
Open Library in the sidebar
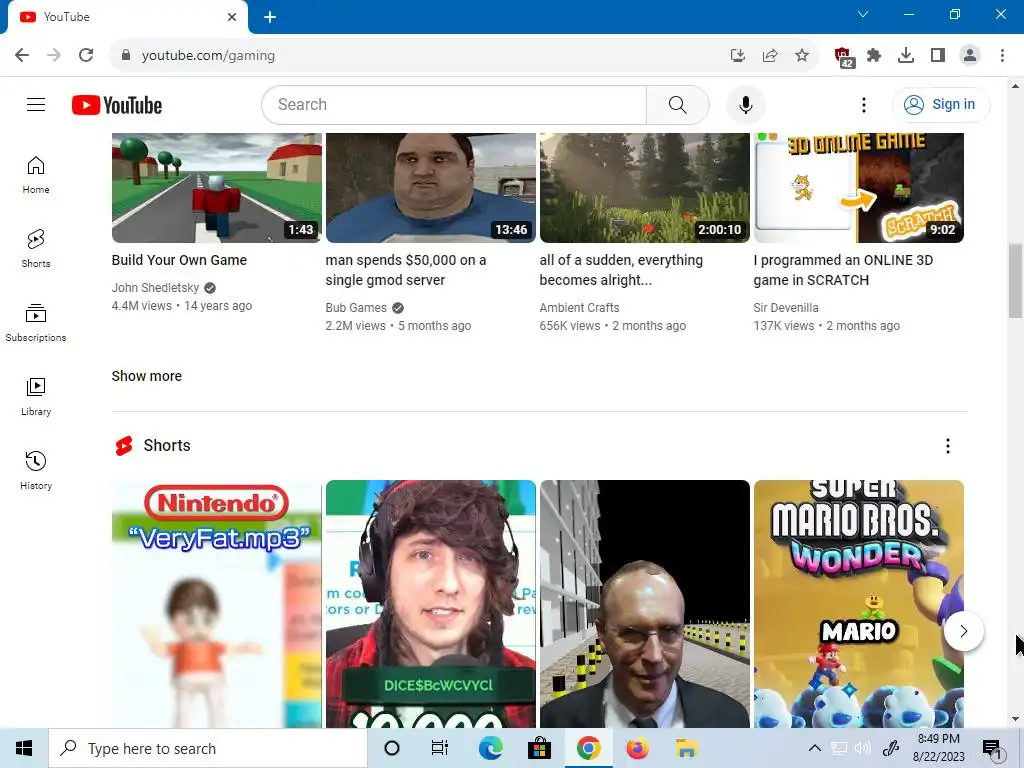point(36,396)
